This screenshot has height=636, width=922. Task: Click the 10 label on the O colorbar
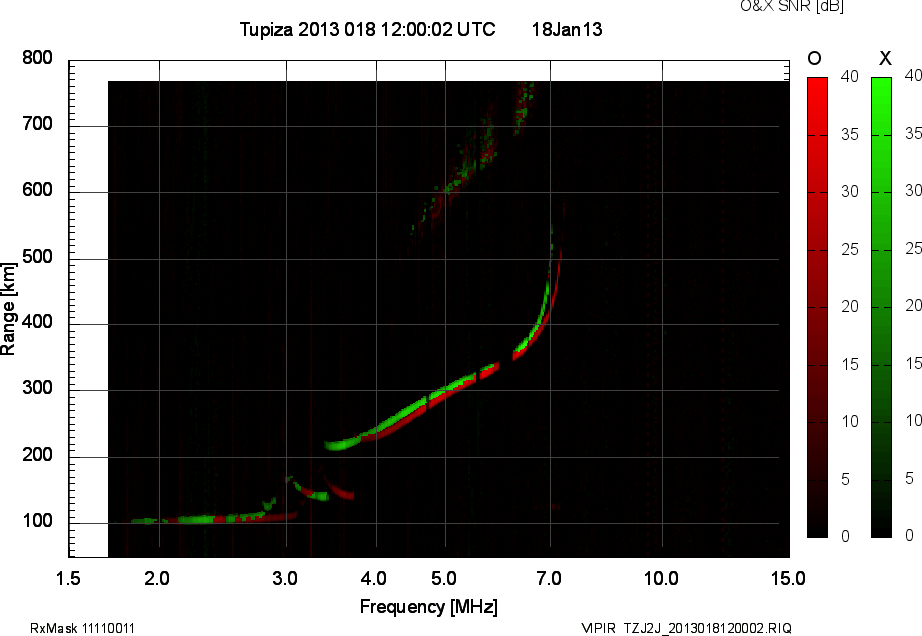(x=849, y=421)
